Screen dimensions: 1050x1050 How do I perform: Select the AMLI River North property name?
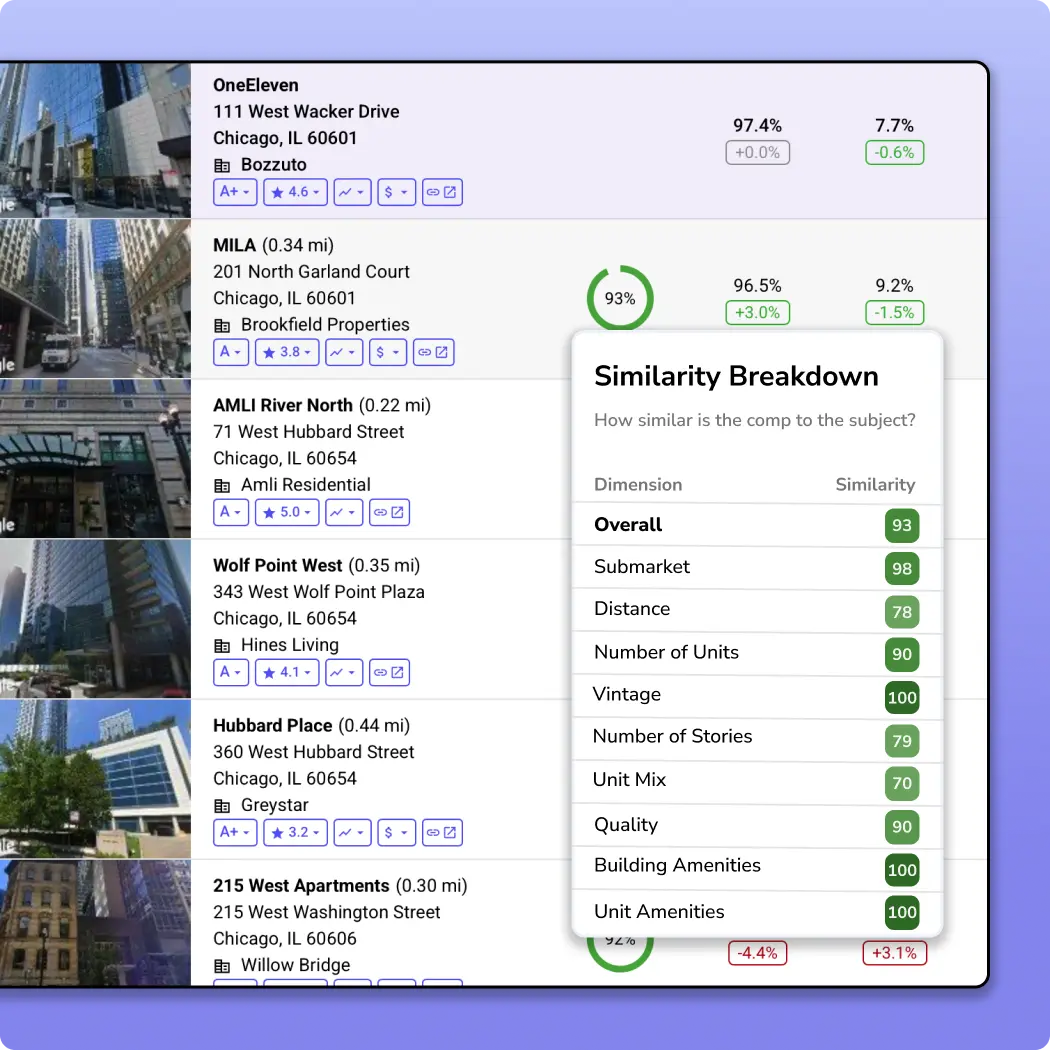[x=283, y=405]
